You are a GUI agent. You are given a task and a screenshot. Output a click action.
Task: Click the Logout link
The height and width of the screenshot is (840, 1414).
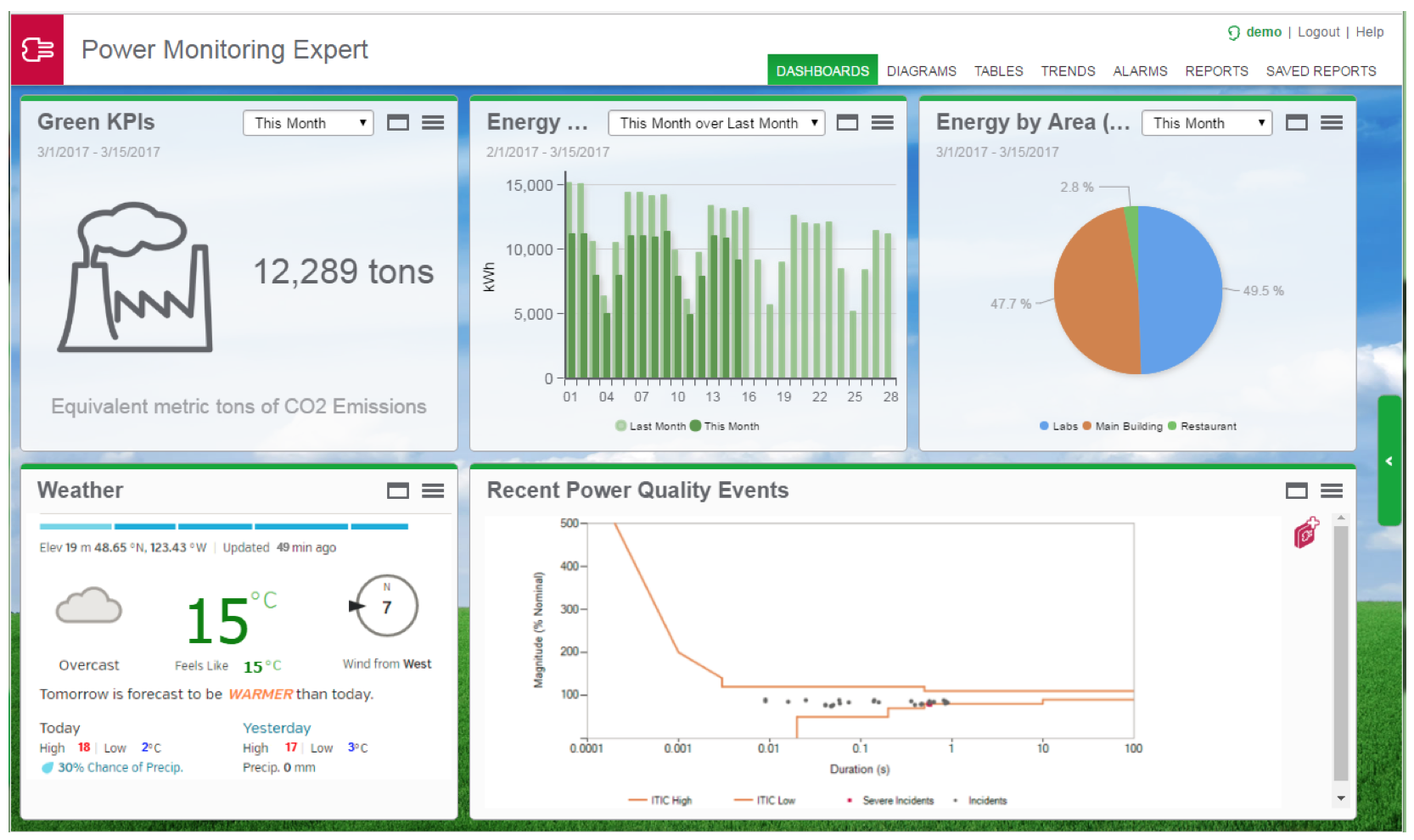1318,32
